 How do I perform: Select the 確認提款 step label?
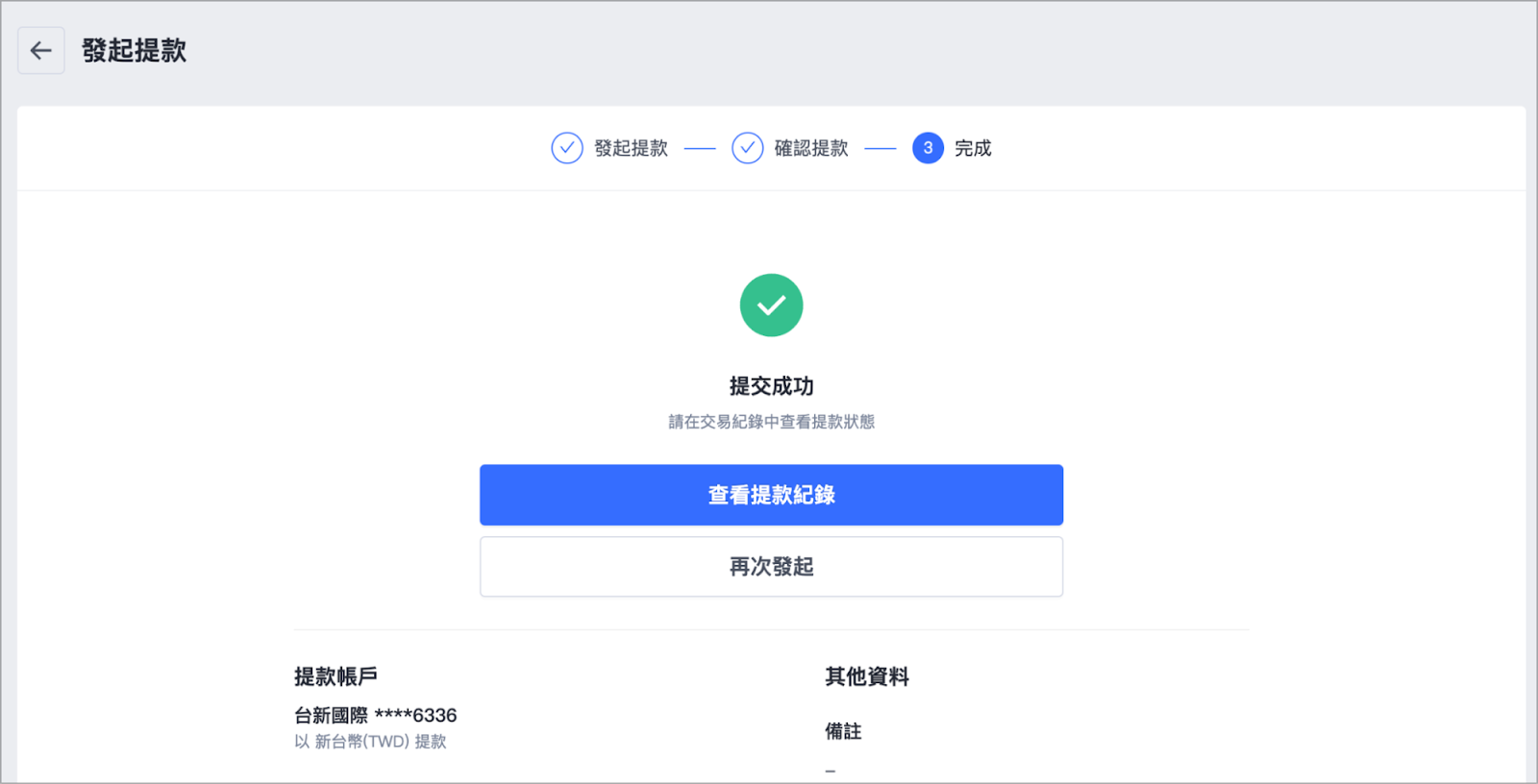pyautogui.click(x=811, y=148)
